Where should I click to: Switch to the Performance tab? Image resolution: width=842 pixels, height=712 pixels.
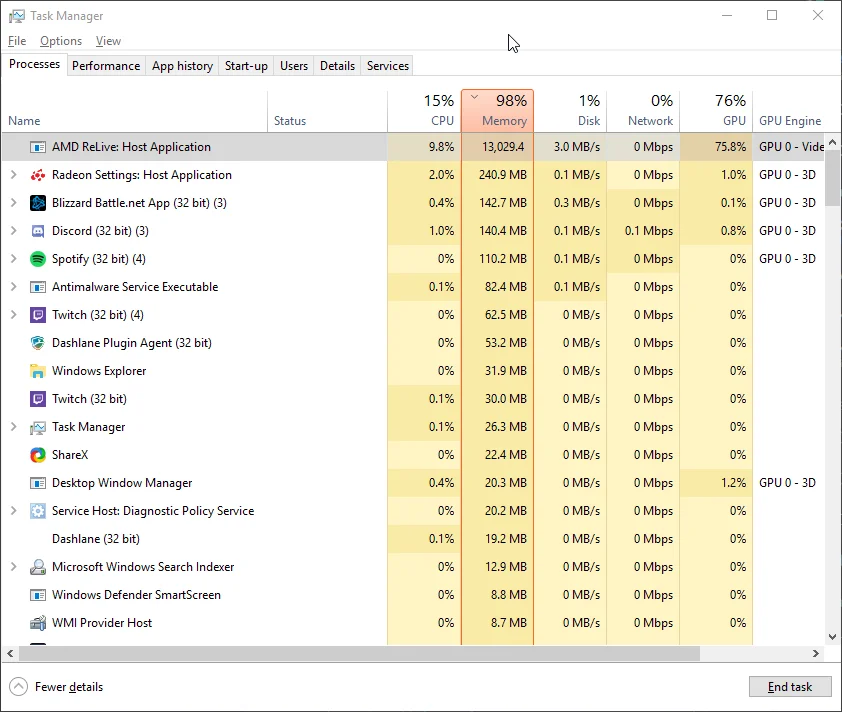(x=106, y=66)
